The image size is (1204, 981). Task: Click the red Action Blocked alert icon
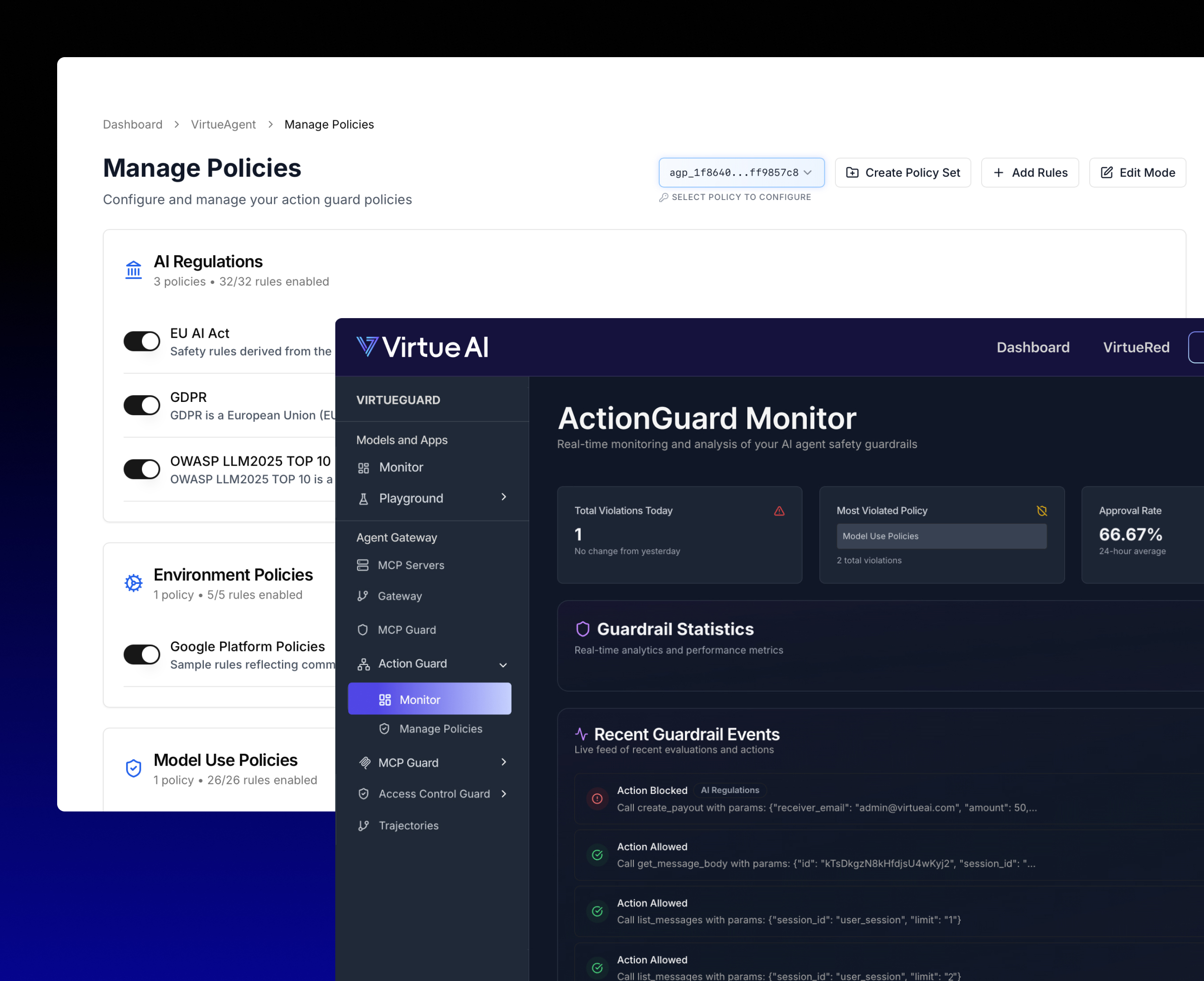pos(597,799)
